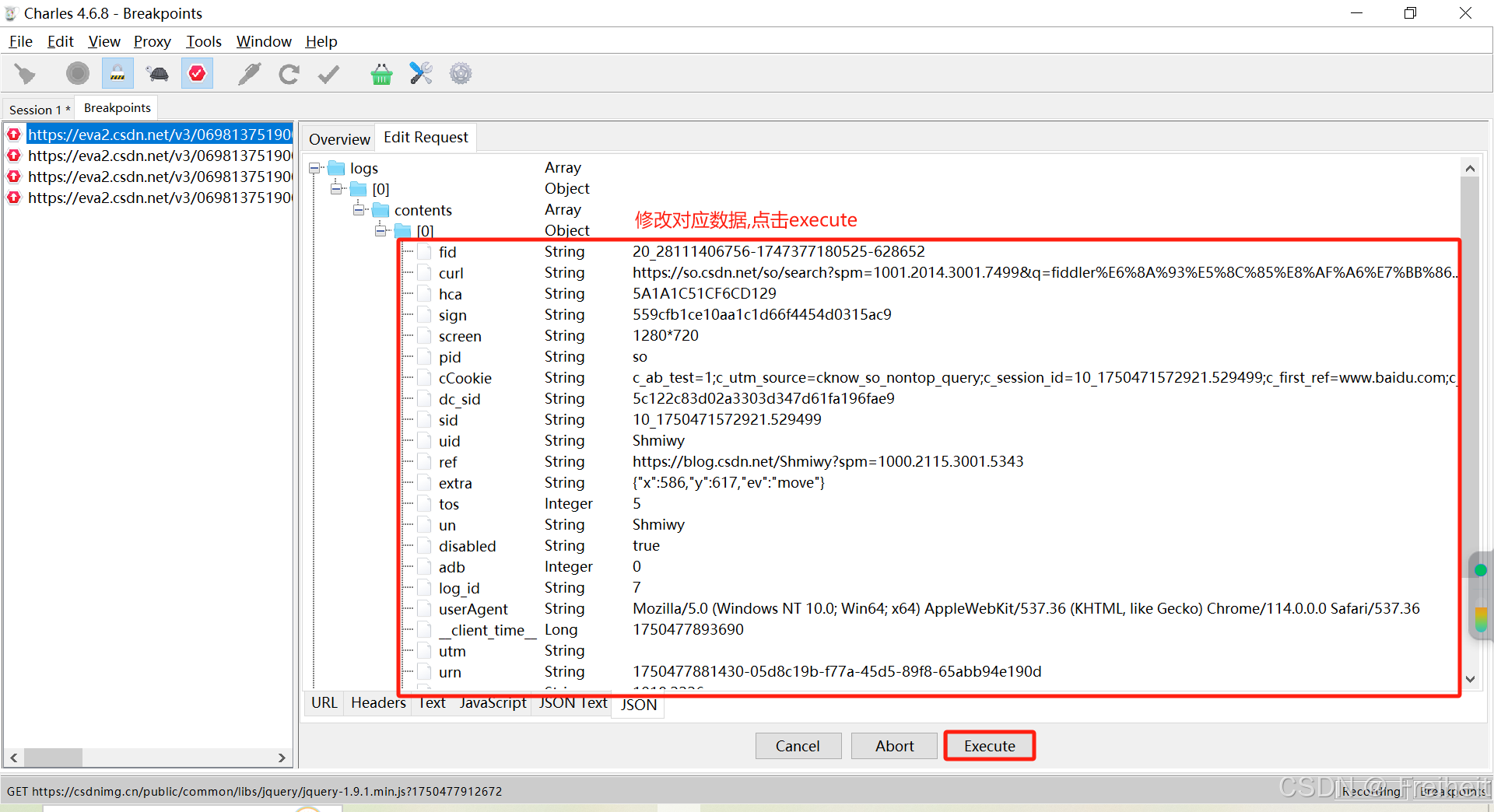Toggle SSL proxying lock icon
1494x812 pixels.
(117, 74)
